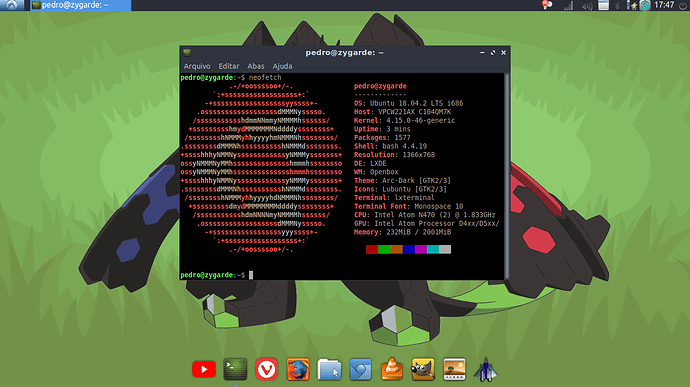Open the Arquivo menu
Image resolution: width=690 pixels, height=387 pixels.
197,66
